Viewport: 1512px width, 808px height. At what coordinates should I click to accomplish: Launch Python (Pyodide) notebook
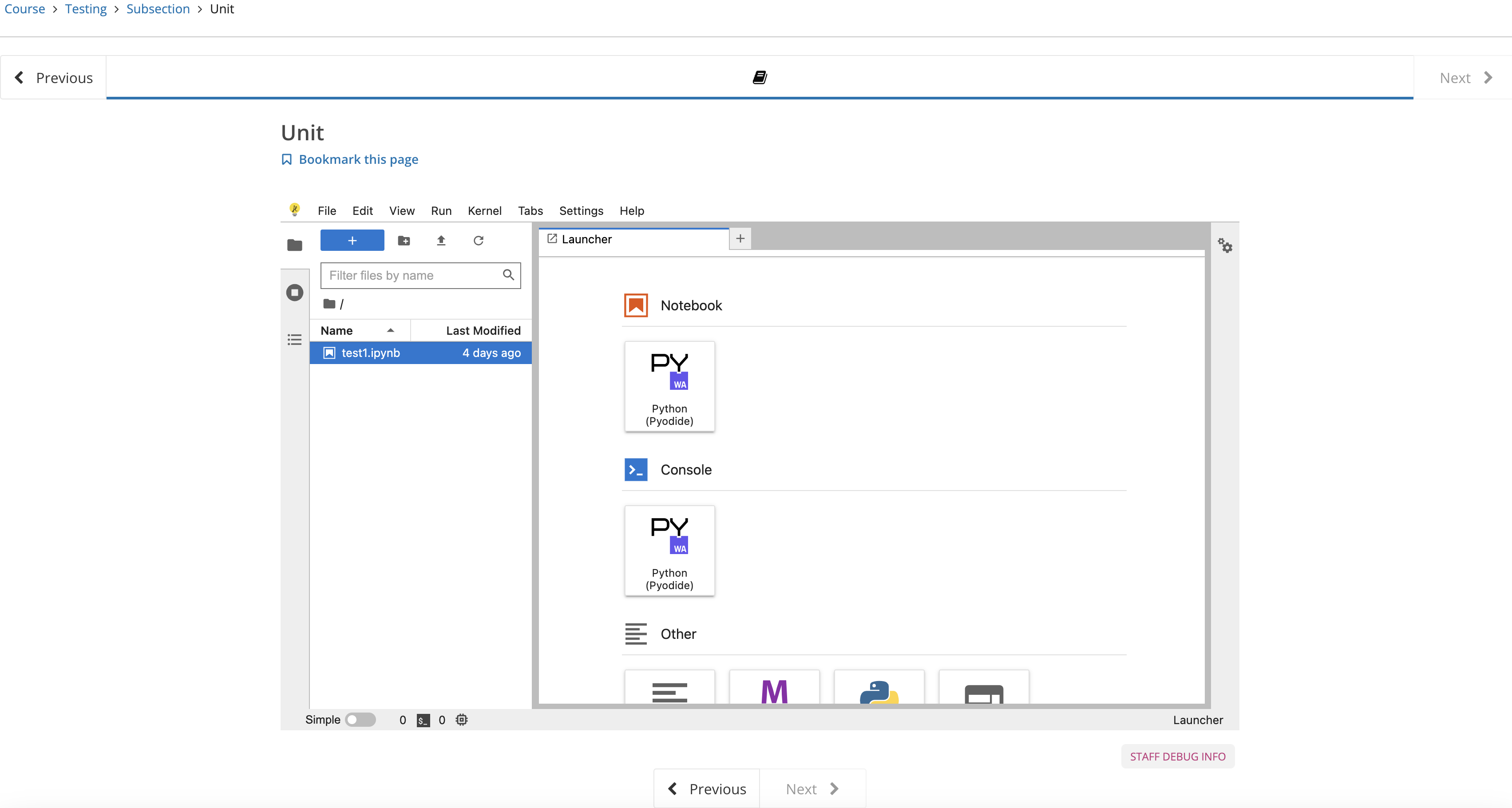(669, 386)
